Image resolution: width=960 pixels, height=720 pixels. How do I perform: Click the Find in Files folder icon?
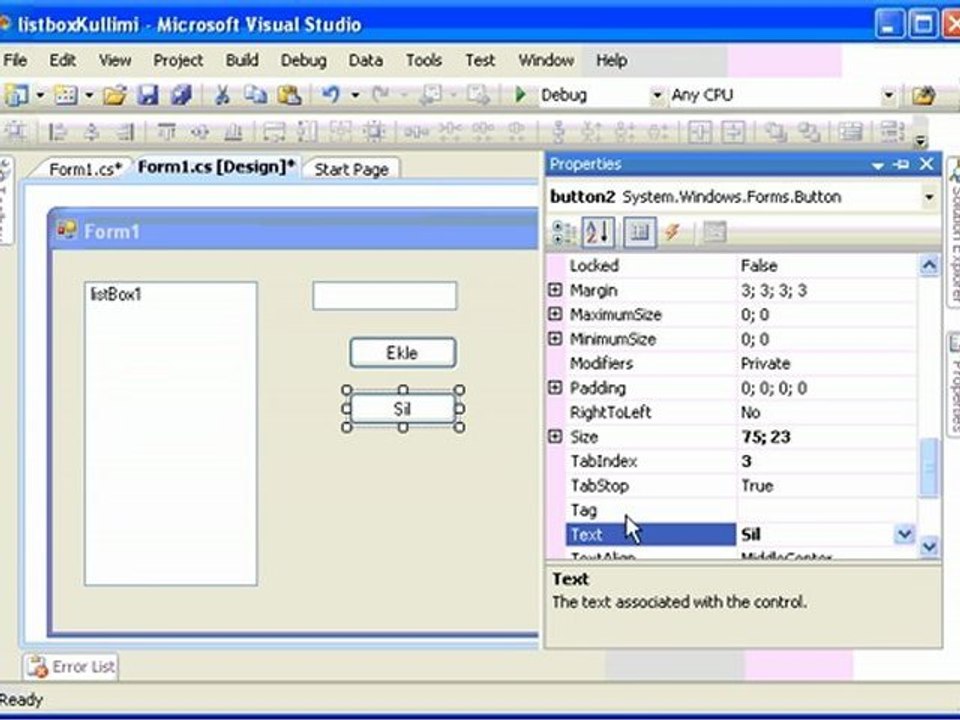923,95
